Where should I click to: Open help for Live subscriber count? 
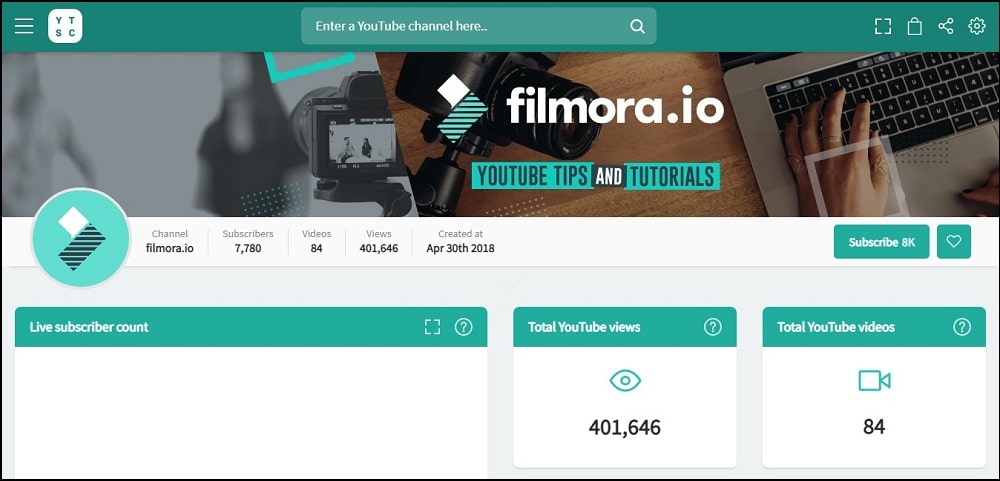(464, 327)
